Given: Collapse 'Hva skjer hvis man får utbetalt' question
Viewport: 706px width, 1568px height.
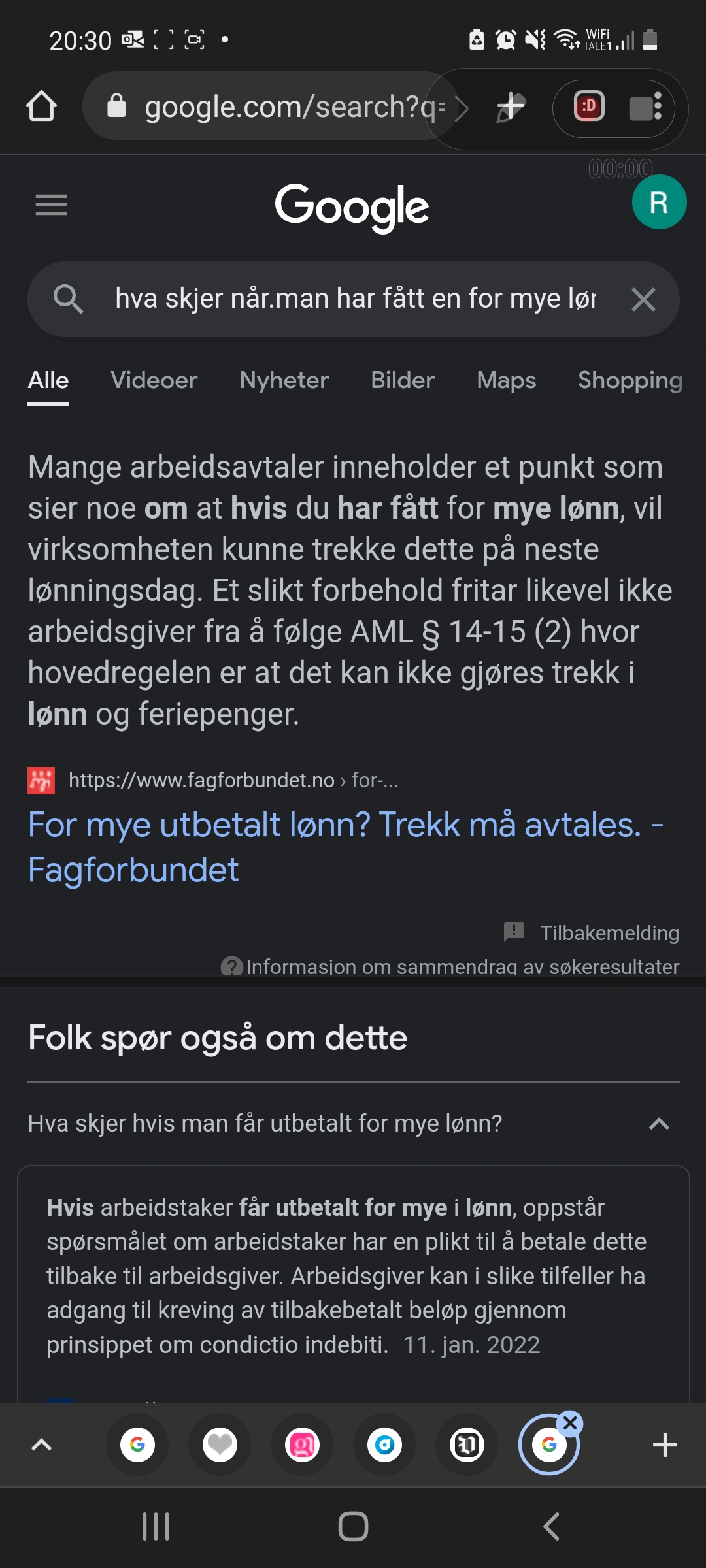Looking at the screenshot, I should [658, 1124].
